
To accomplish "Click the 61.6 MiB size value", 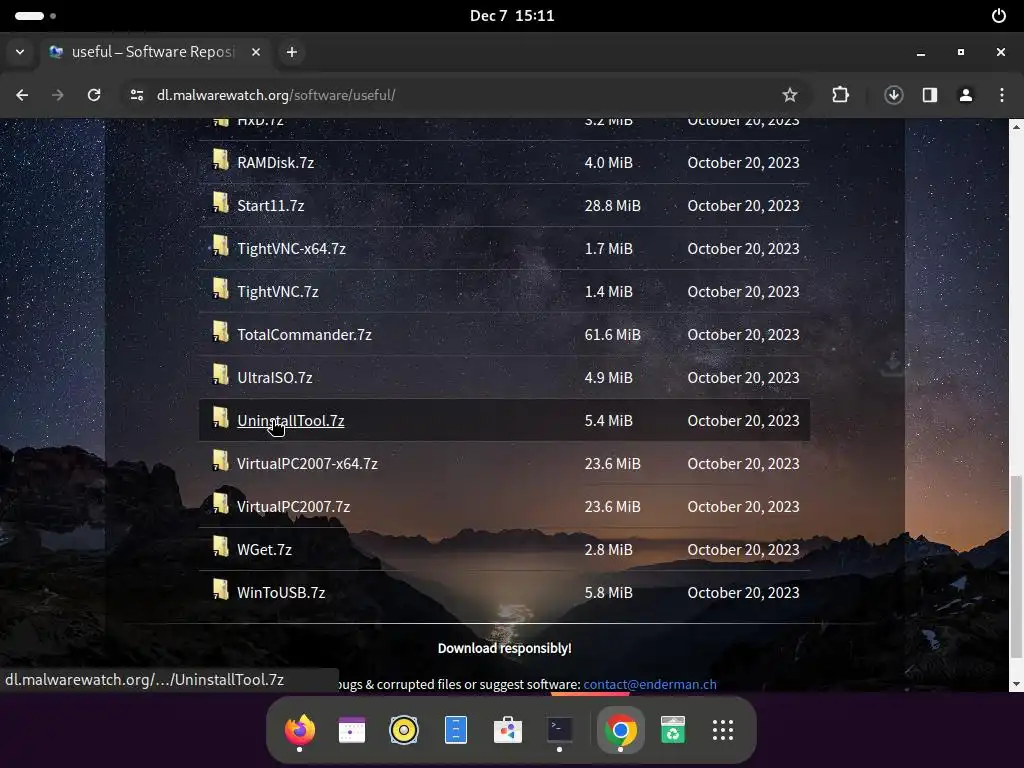I will point(613,335).
